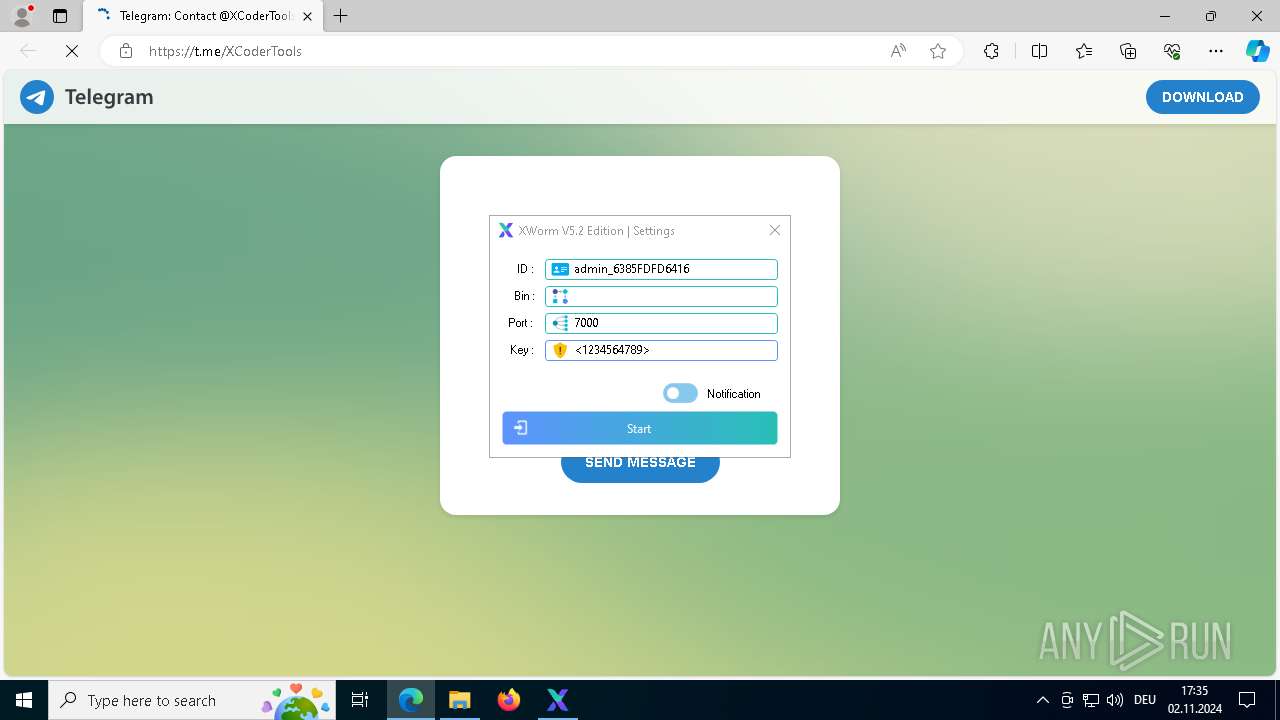Viewport: 1280px width, 720px height.
Task: Click the ID card icon in ID field
Action: [x=560, y=269]
